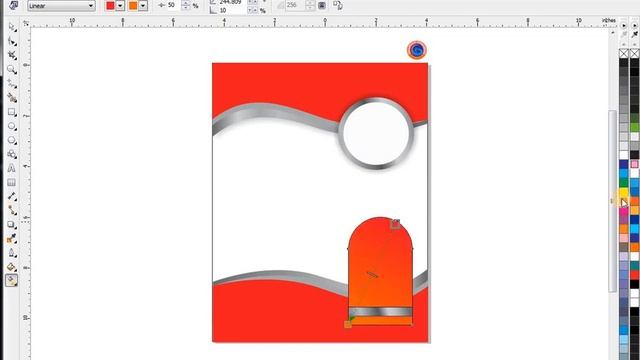Open right palette flyout arrow at top
640x360 pixels.
click(635, 25)
